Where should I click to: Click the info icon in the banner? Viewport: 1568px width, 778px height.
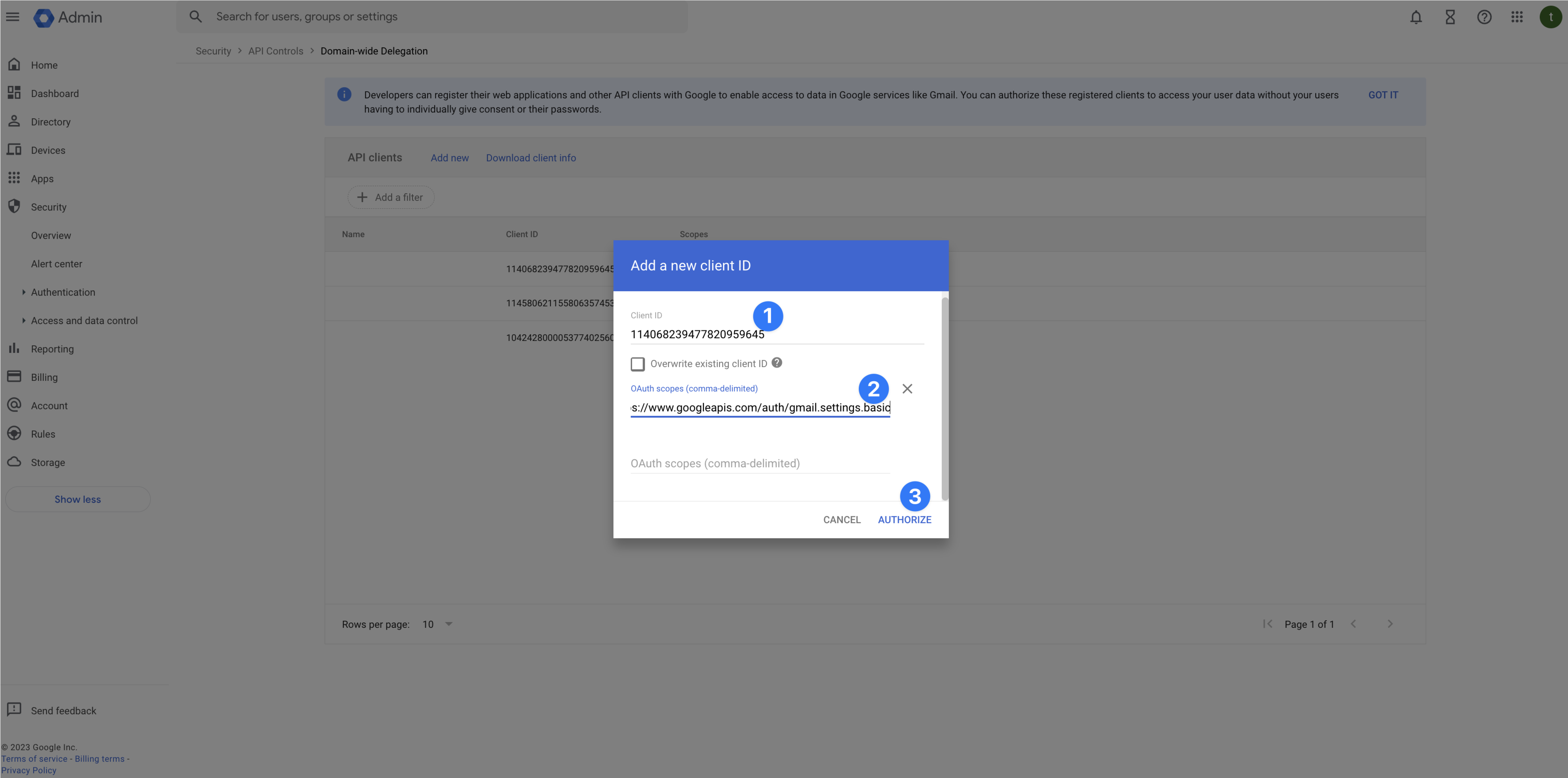[344, 94]
